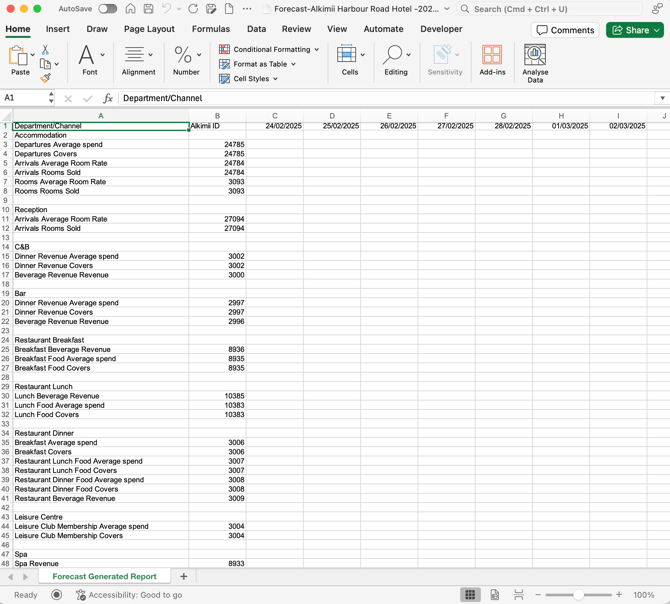Open Format as Table gallery

pyautogui.click(x=257, y=64)
